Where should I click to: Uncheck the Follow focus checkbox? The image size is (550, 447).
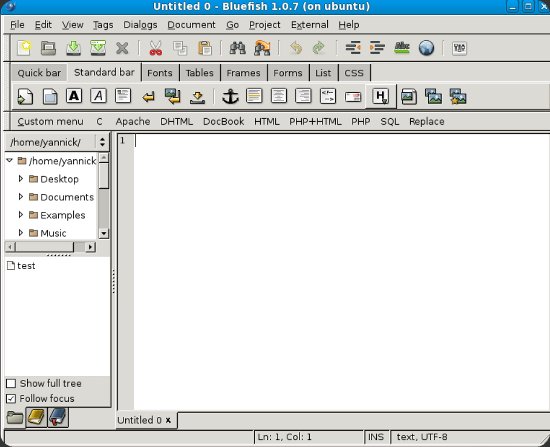tap(11, 399)
